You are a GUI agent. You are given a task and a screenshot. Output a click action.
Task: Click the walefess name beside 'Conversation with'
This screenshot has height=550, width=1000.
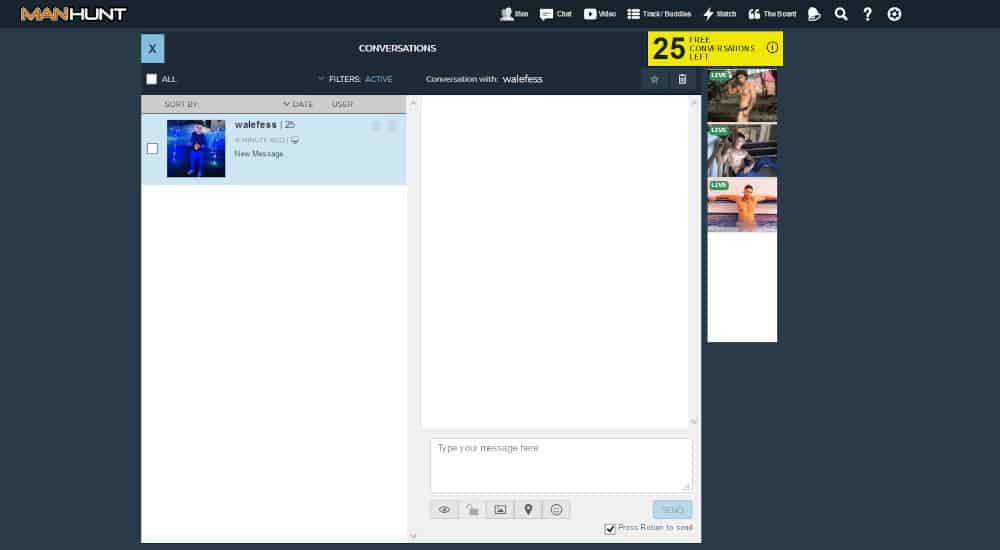tap(523, 79)
